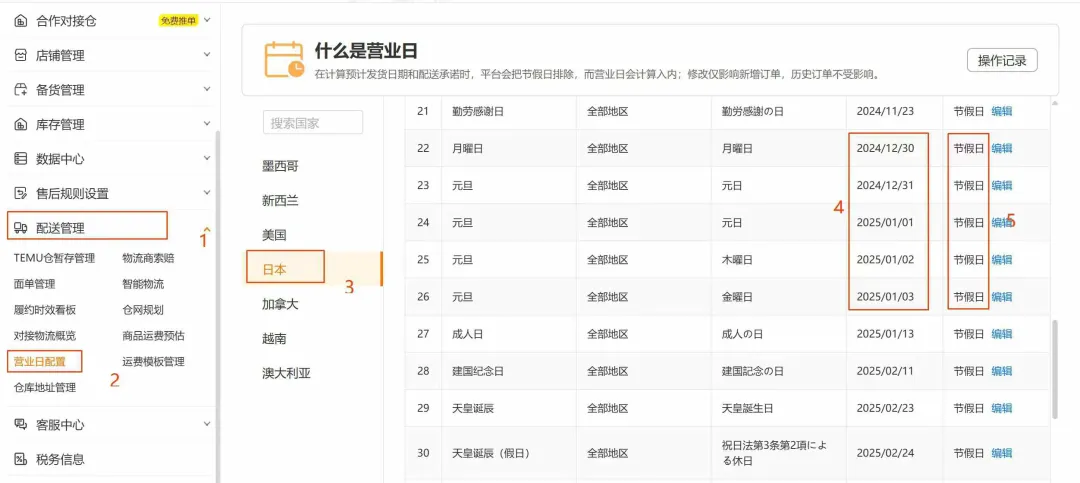Click the table's vertical scrollbar thumb
The width and height of the screenshot is (1080, 483).
click(x=1055, y=369)
